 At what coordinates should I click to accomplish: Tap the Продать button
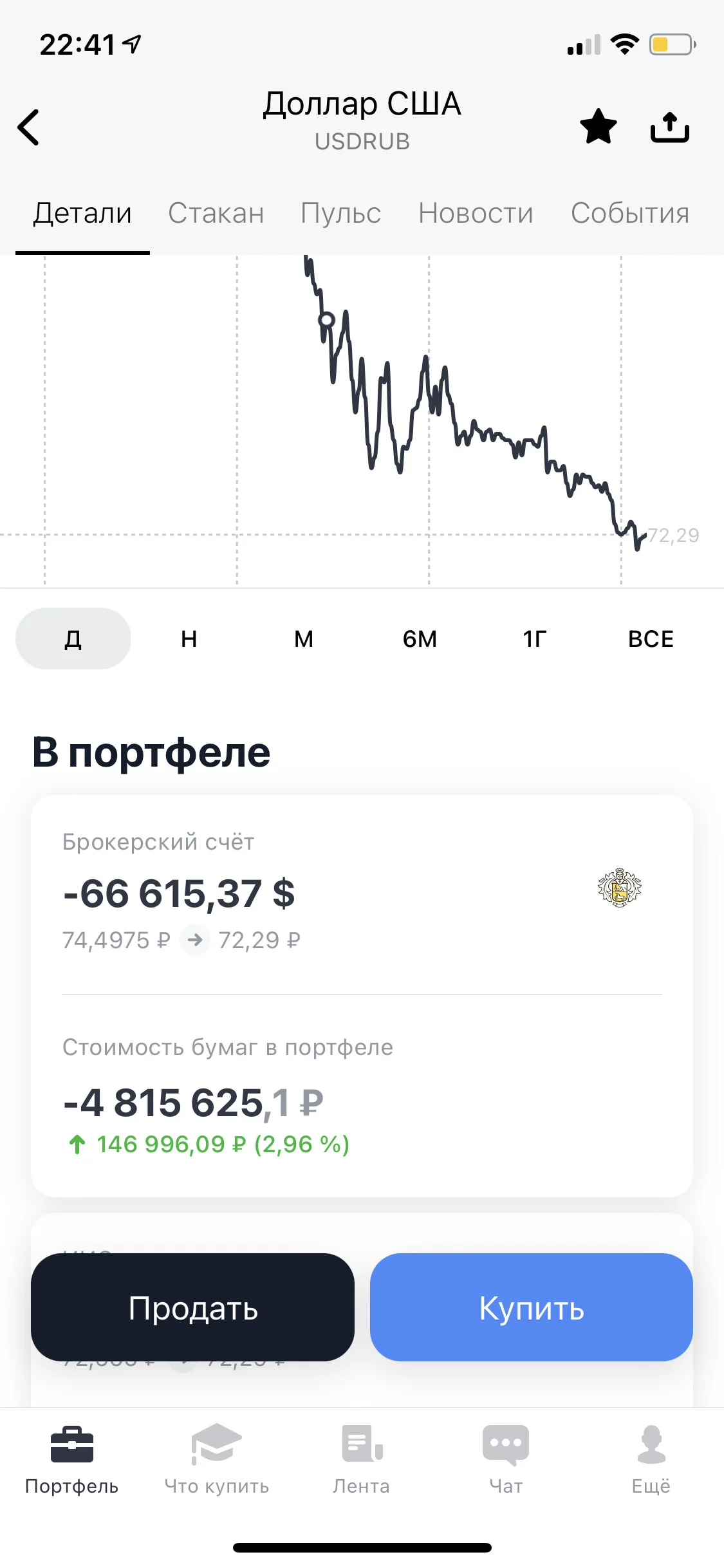click(192, 1307)
